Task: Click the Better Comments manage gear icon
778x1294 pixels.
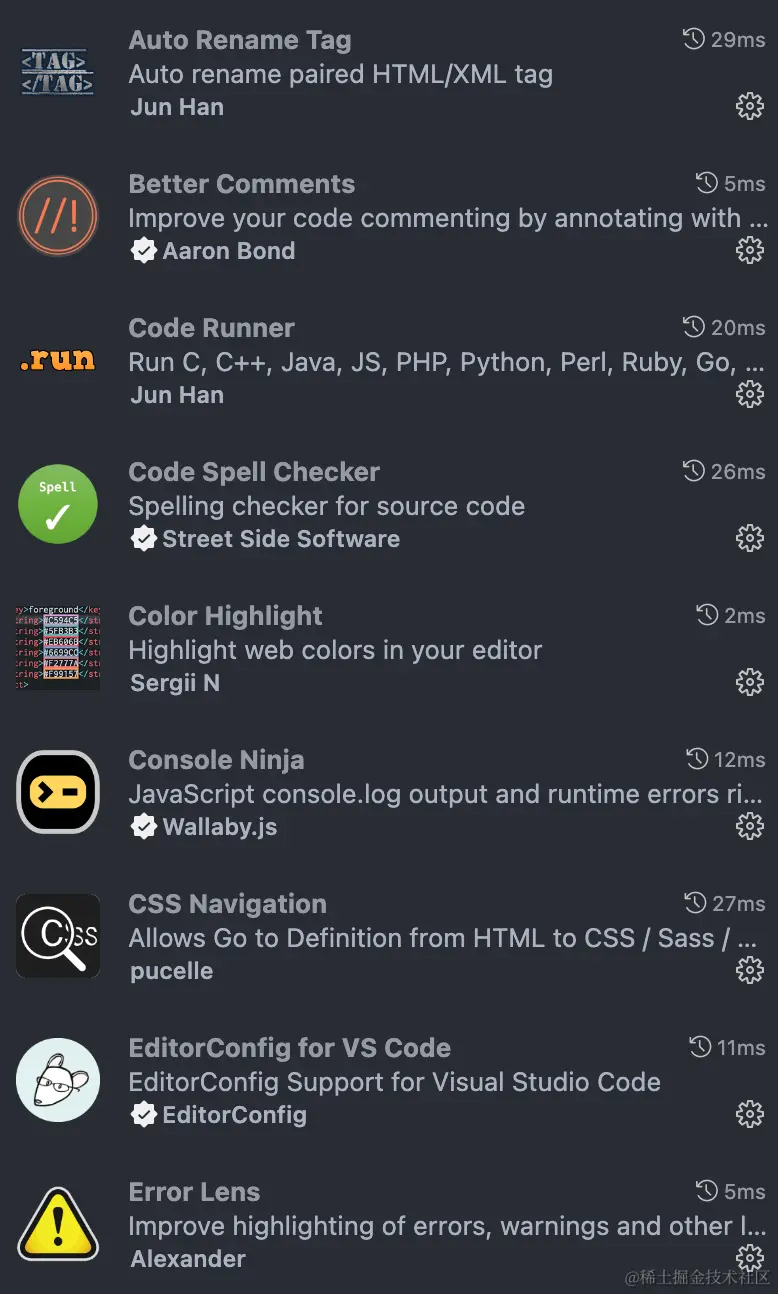Action: 749,250
